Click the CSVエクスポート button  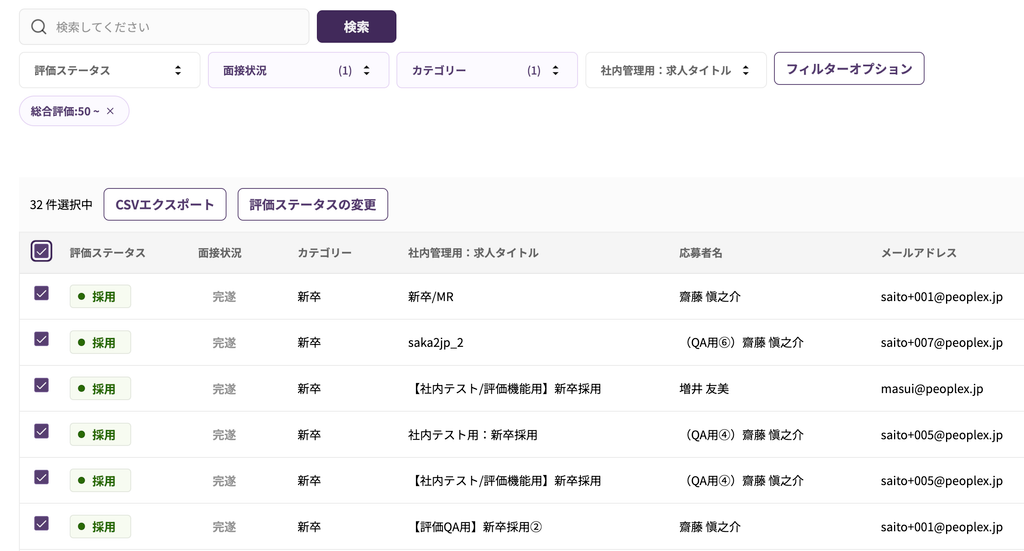pyautogui.click(x=165, y=204)
